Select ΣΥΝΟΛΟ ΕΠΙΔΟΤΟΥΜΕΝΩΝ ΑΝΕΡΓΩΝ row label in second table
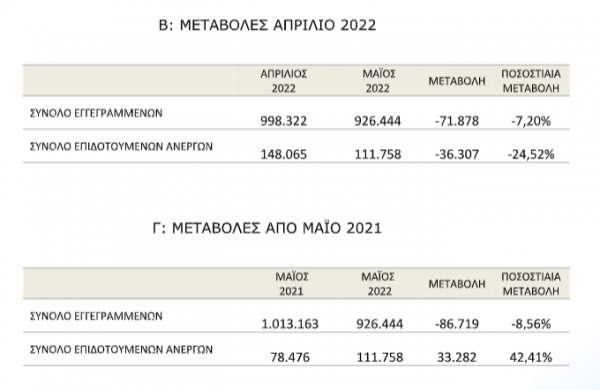Viewport: 600px width, 390px height. [x=121, y=349]
